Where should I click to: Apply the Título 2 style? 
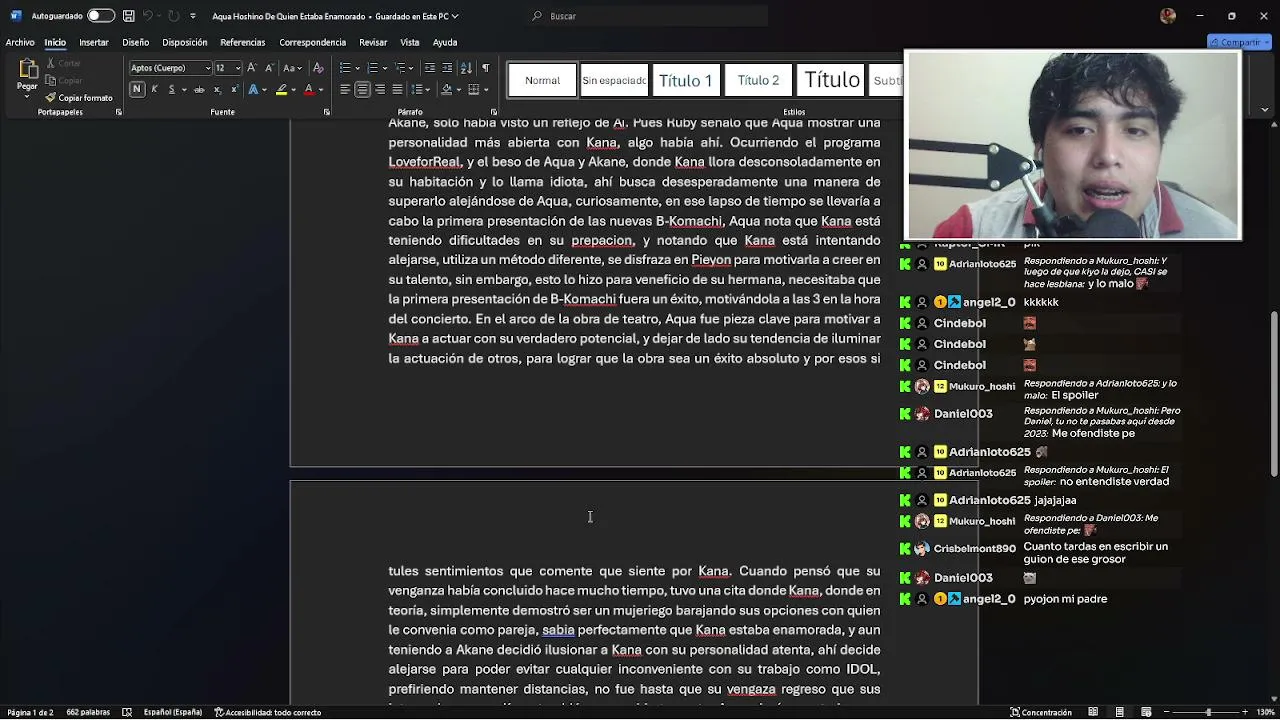[758, 80]
